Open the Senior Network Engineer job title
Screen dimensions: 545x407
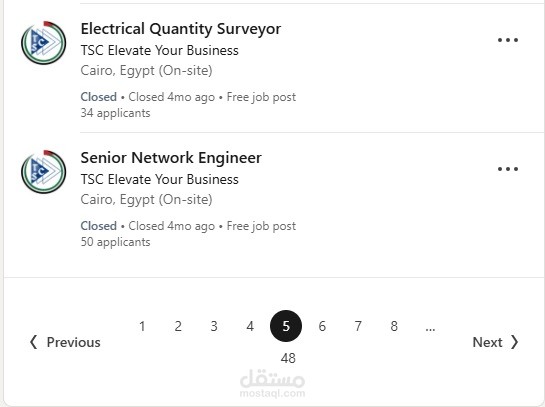coord(171,158)
